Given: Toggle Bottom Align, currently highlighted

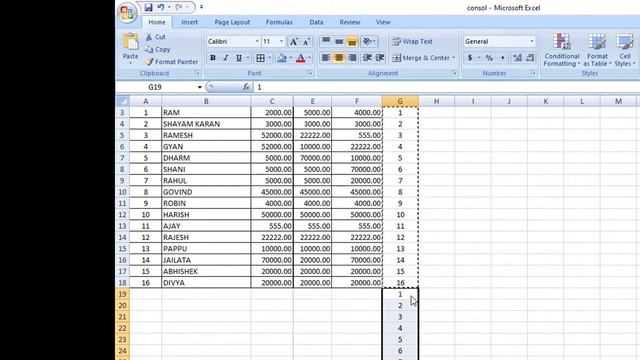Looking at the screenshot, I should pyautogui.click(x=352, y=41).
